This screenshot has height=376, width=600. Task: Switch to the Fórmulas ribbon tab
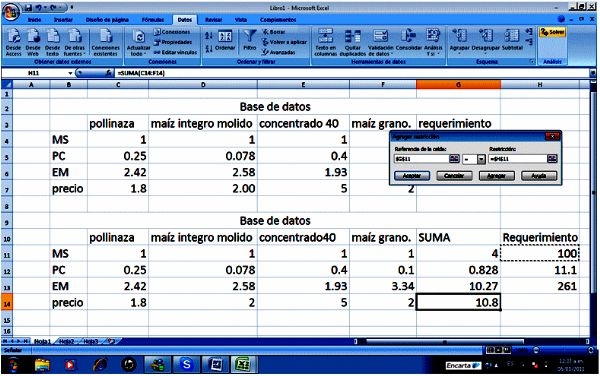pos(153,20)
